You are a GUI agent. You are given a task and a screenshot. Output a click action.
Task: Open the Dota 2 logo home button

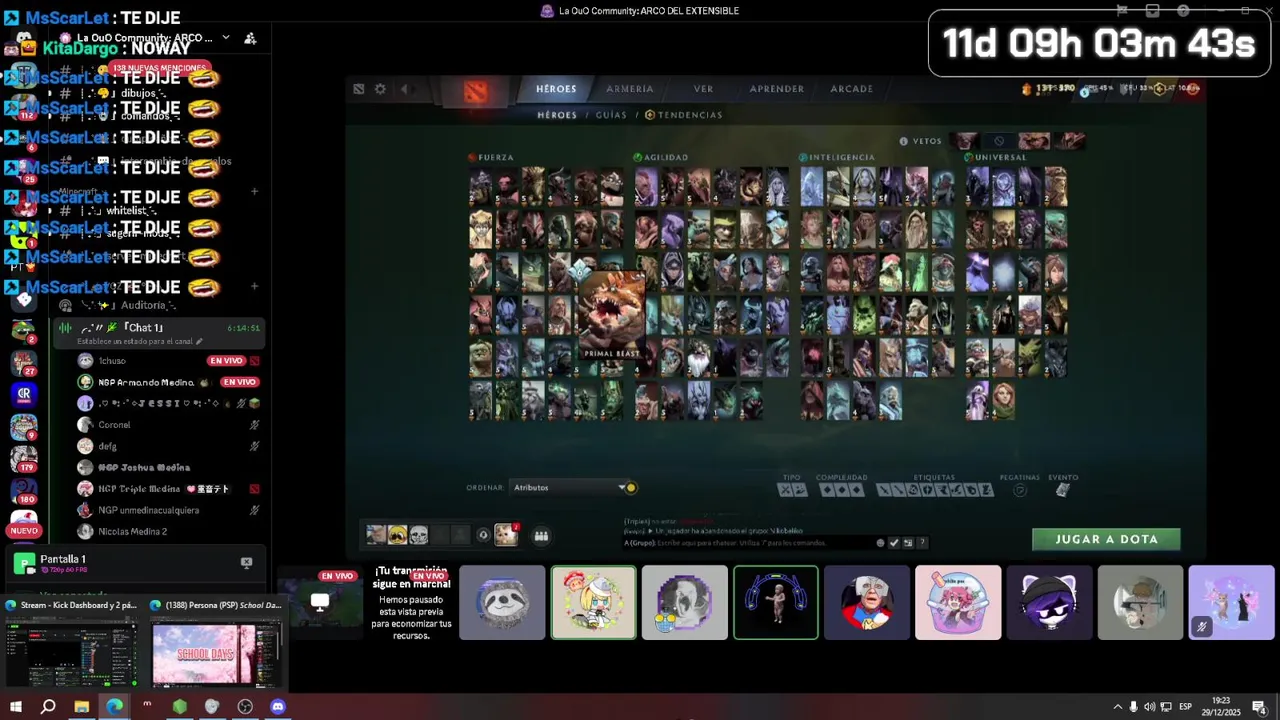point(476,91)
